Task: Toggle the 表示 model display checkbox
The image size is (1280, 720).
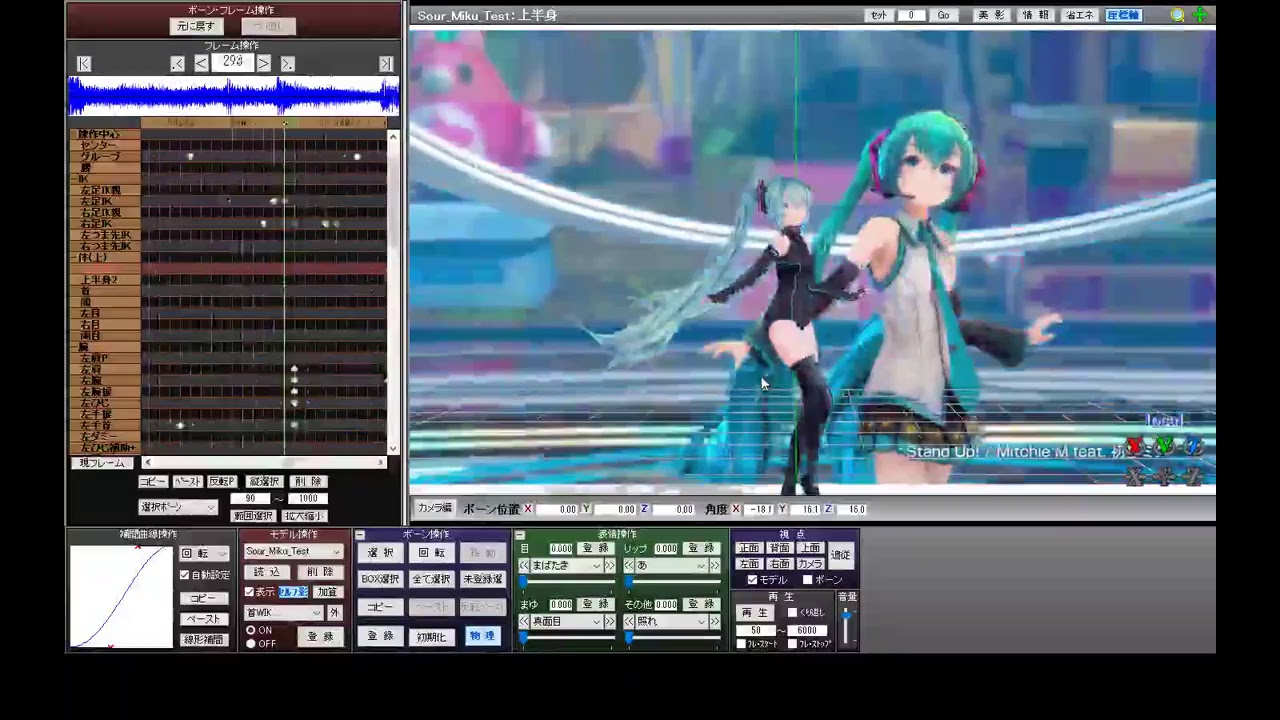Action: tap(249, 592)
